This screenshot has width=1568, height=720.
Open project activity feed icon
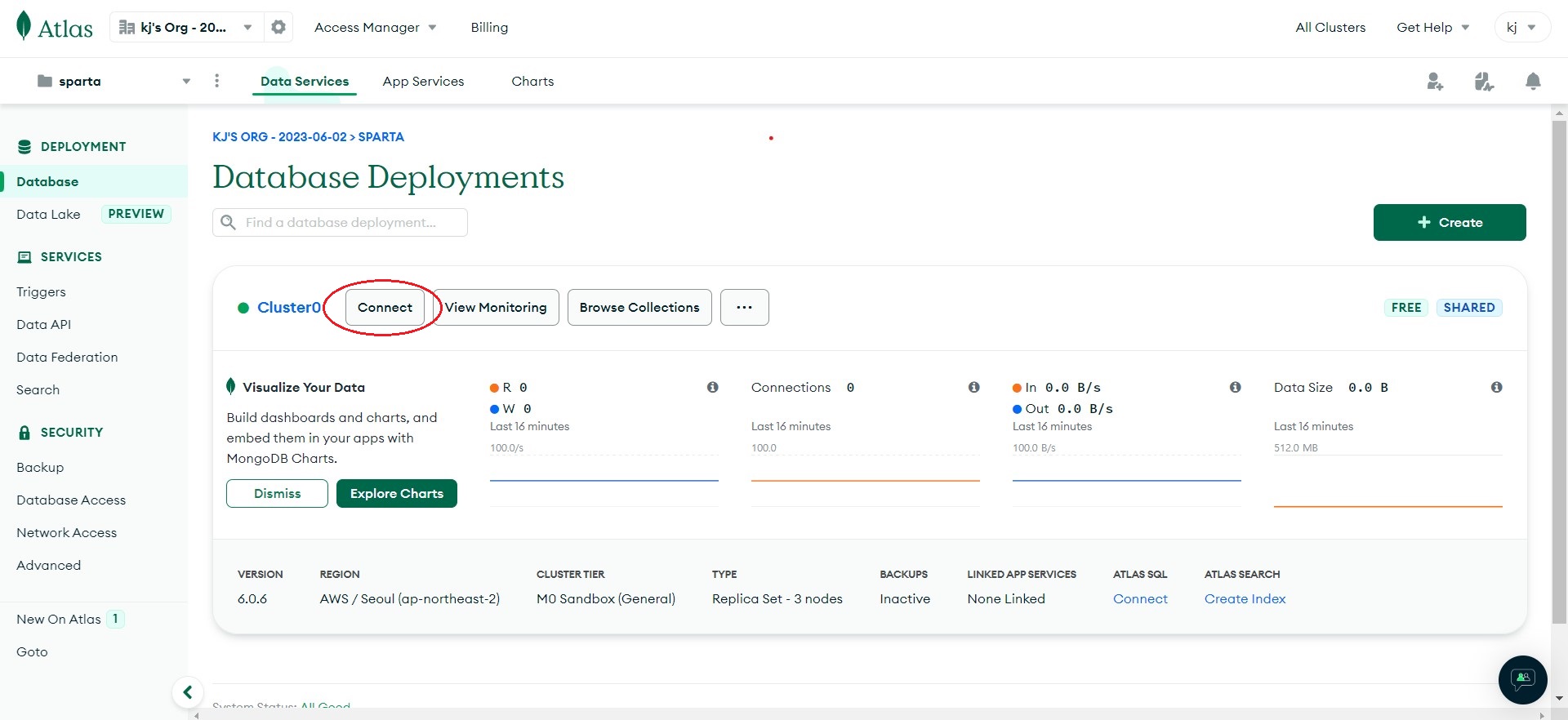(x=1484, y=81)
